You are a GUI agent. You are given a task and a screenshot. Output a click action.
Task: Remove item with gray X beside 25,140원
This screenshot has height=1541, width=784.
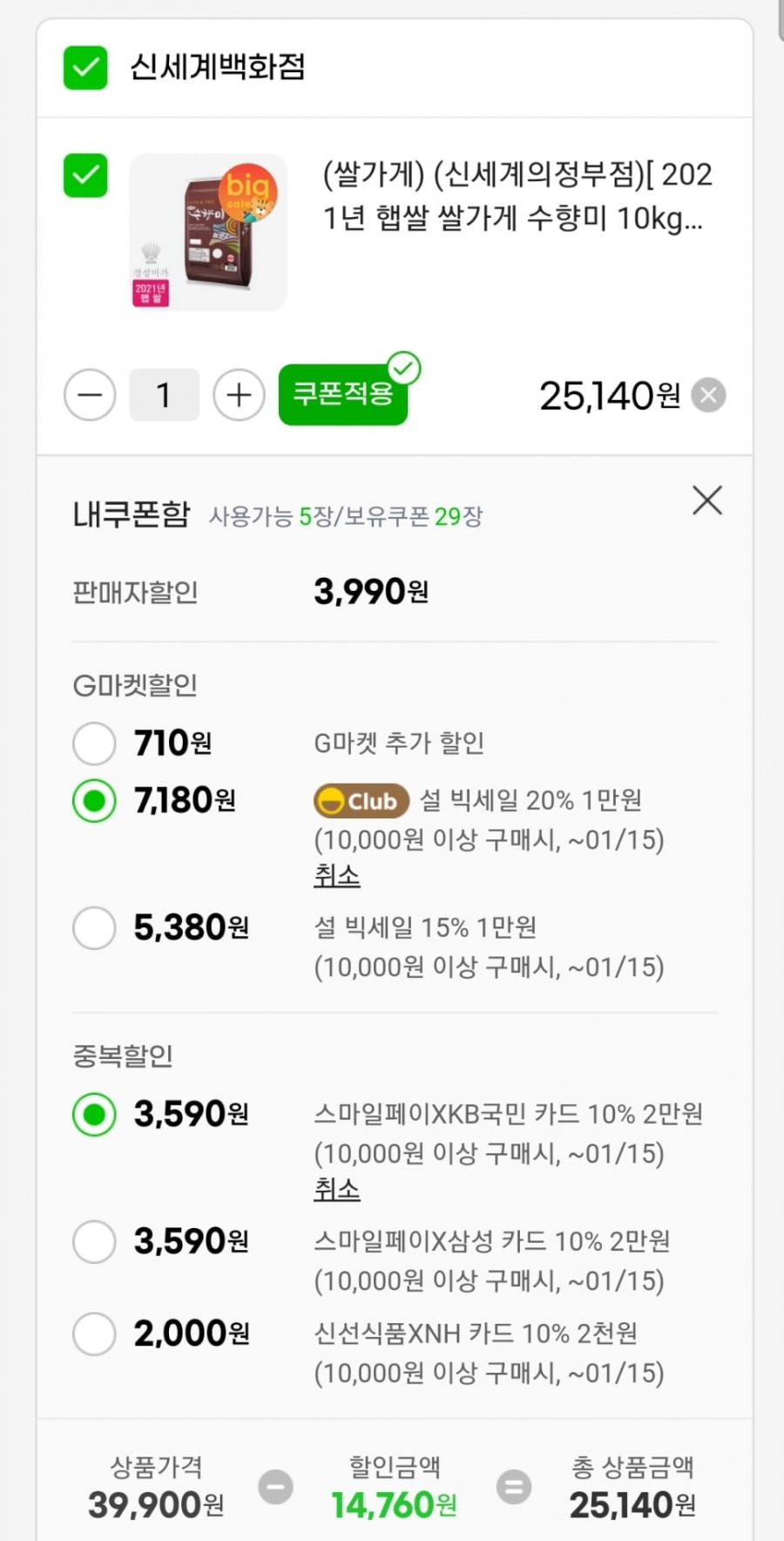pyautogui.click(x=708, y=396)
